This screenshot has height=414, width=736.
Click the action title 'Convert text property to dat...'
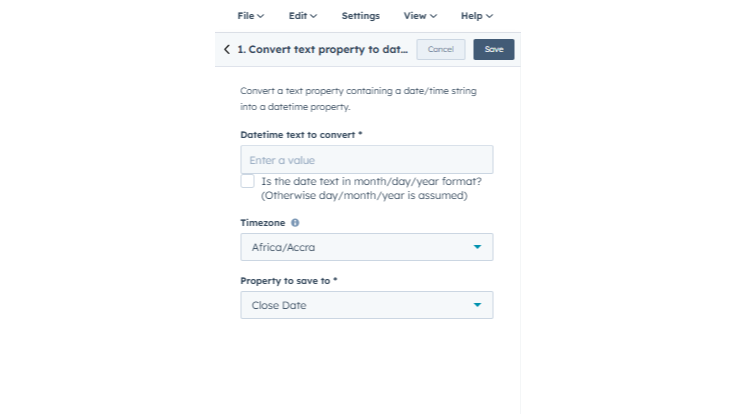pyautogui.click(x=322, y=49)
